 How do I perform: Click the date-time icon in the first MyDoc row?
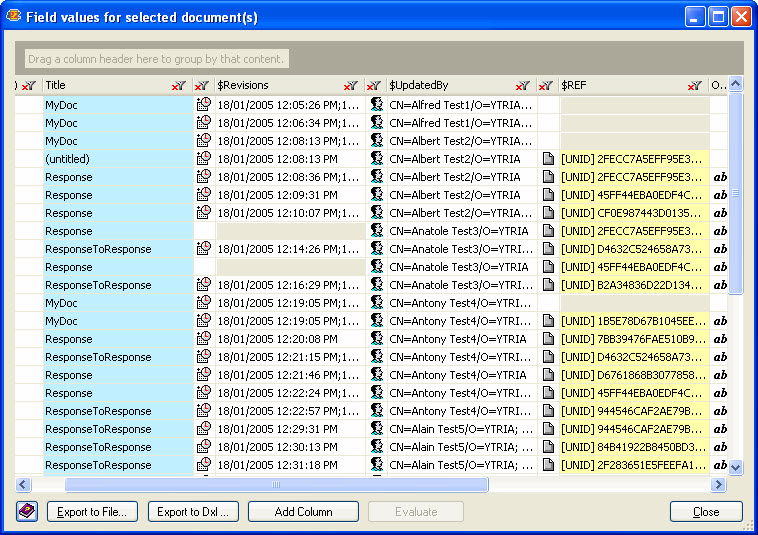pyautogui.click(x=204, y=105)
